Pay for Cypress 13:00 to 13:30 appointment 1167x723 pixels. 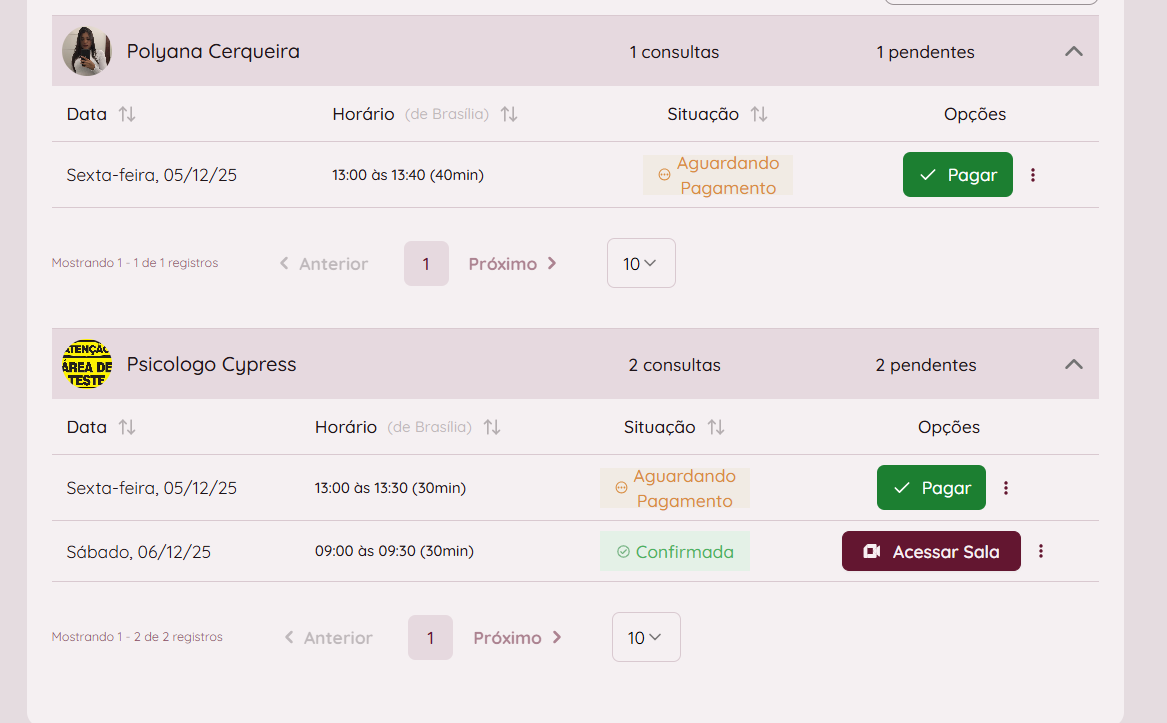931,488
